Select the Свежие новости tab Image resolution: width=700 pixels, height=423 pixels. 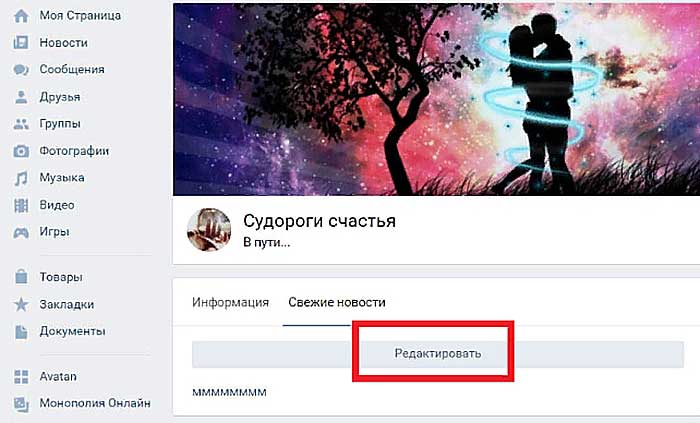click(x=337, y=303)
